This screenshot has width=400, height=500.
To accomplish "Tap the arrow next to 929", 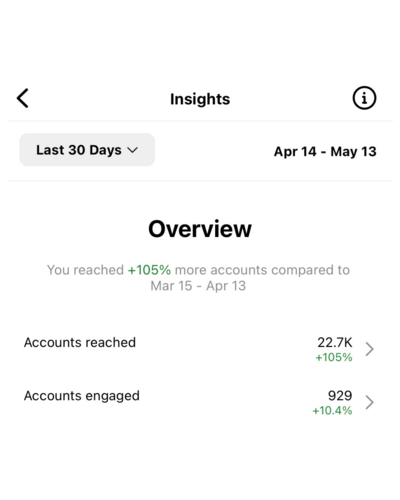I will click(369, 402).
